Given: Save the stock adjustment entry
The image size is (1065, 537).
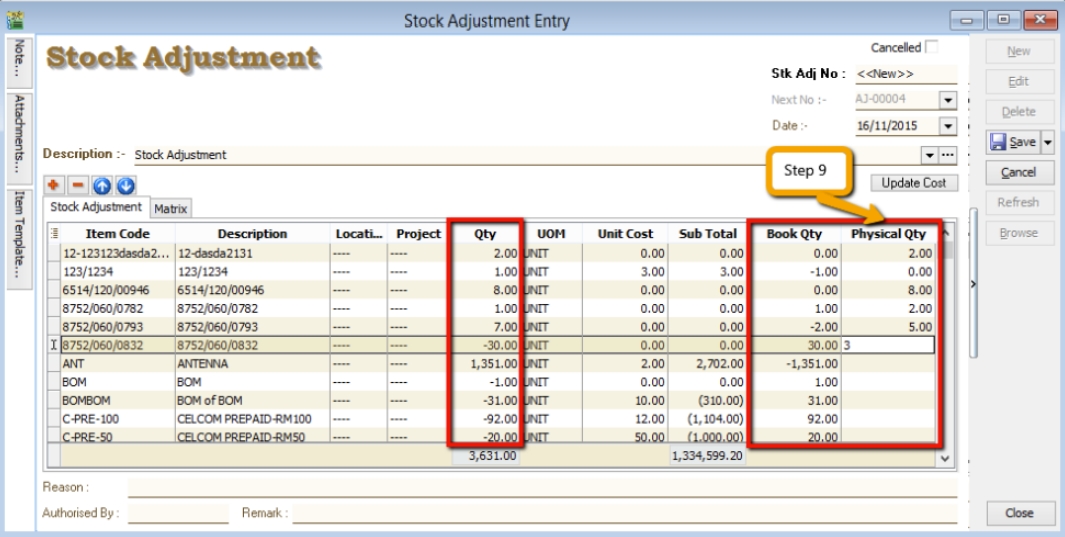Looking at the screenshot, I should (x=1013, y=142).
